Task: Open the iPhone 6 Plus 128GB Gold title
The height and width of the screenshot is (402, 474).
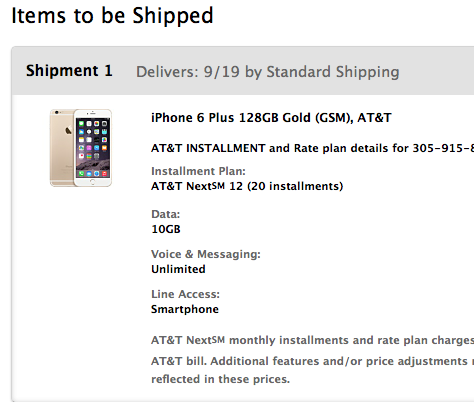Action: click(271, 118)
